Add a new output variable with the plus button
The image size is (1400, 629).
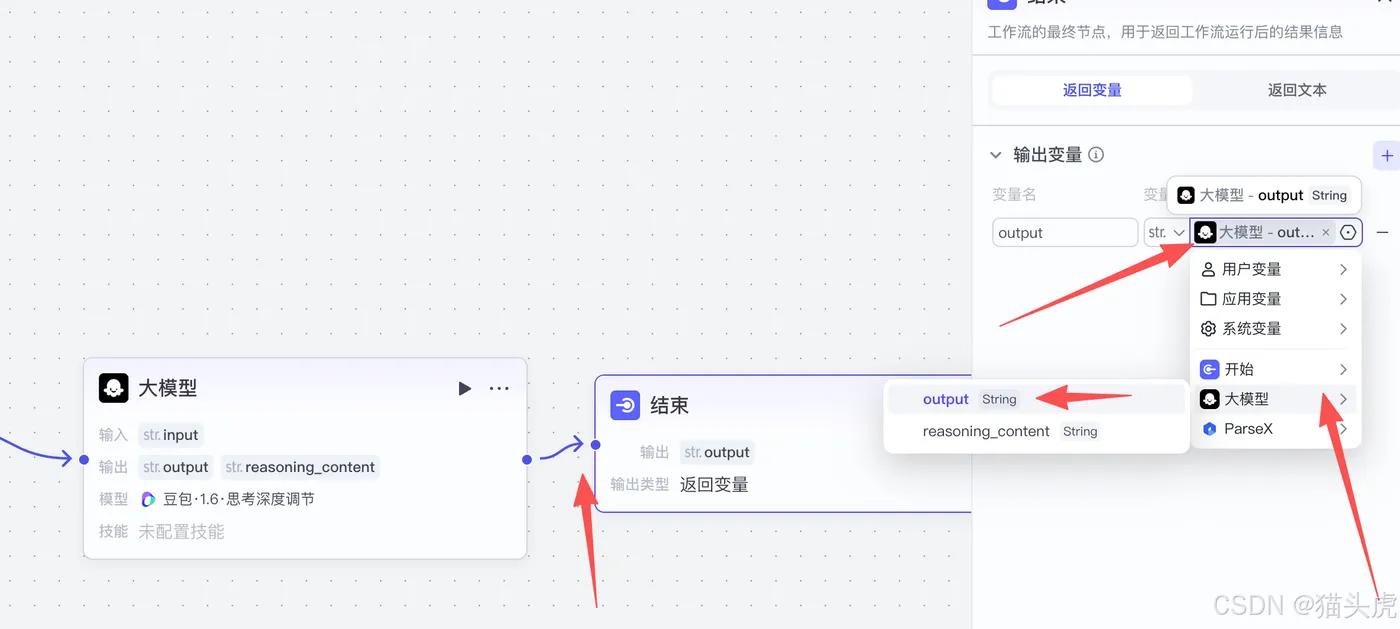pos(1386,155)
